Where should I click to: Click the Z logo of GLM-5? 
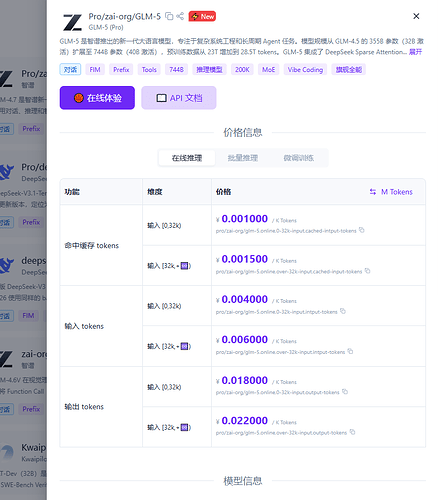(x=72, y=22)
